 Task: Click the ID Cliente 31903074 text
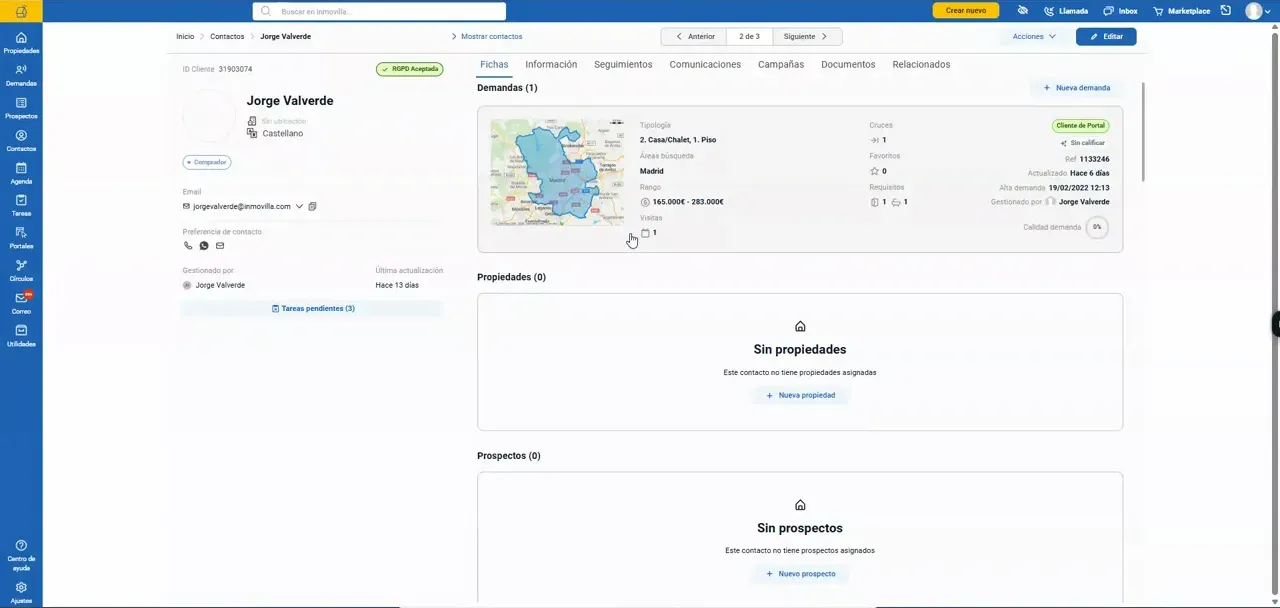click(x=217, y=70)
